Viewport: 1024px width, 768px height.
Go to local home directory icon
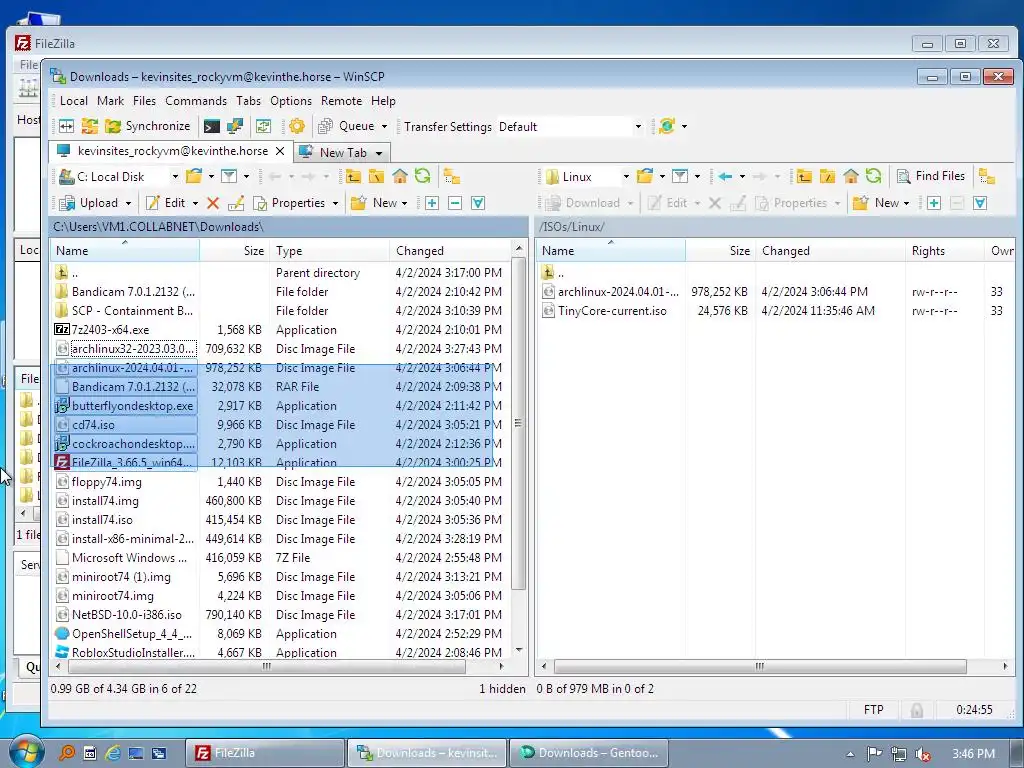pyautogui.click(x=400, y=176)
